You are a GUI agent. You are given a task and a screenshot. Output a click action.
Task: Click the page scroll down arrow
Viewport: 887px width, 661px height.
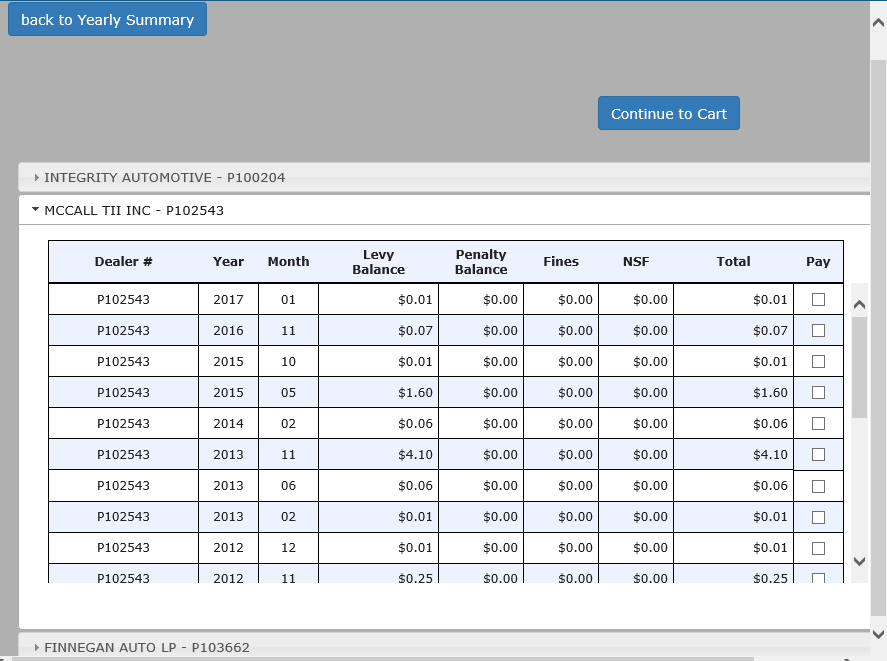tap(878, 634)
